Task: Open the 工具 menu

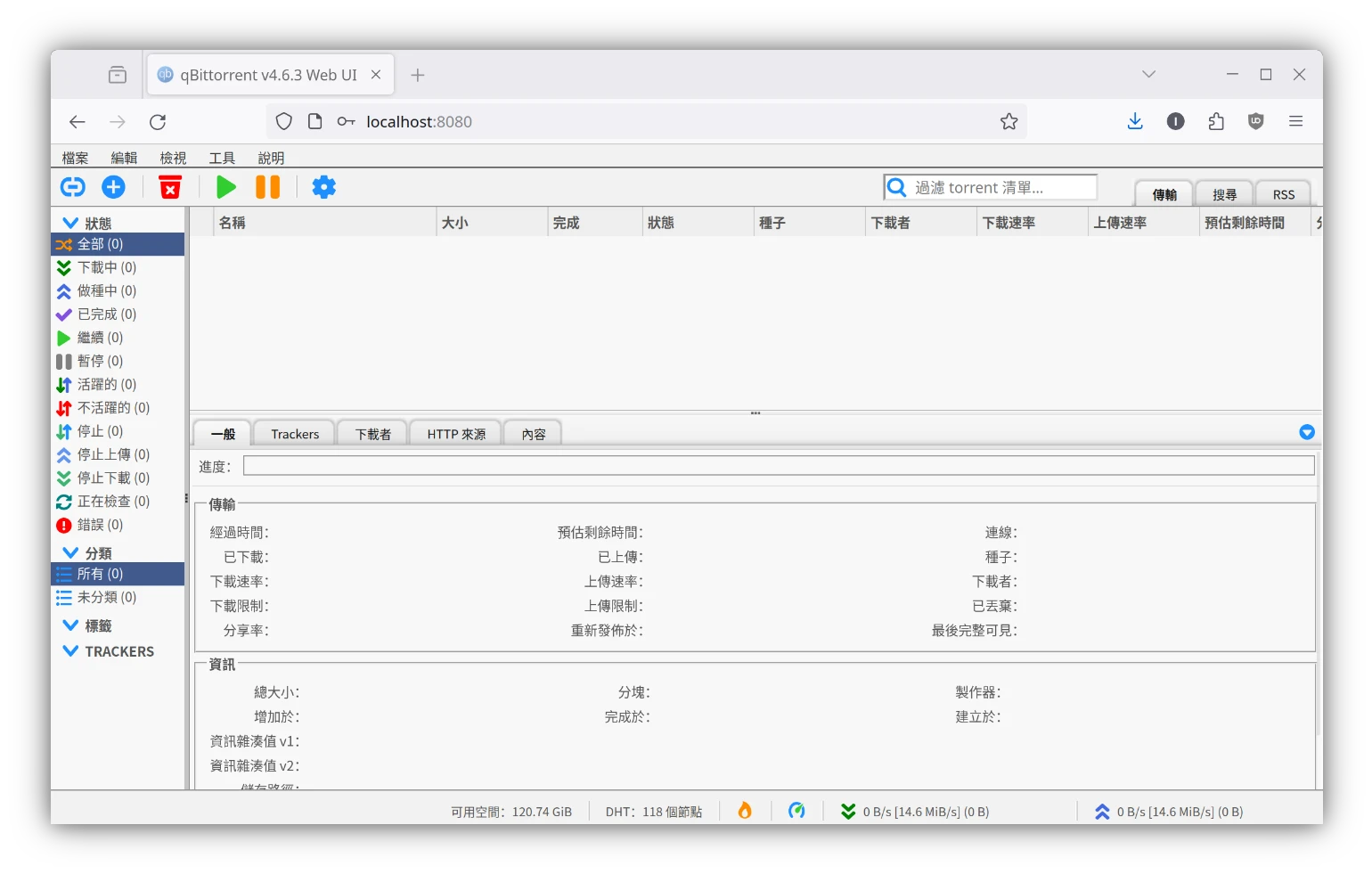Action: point(222,158)
